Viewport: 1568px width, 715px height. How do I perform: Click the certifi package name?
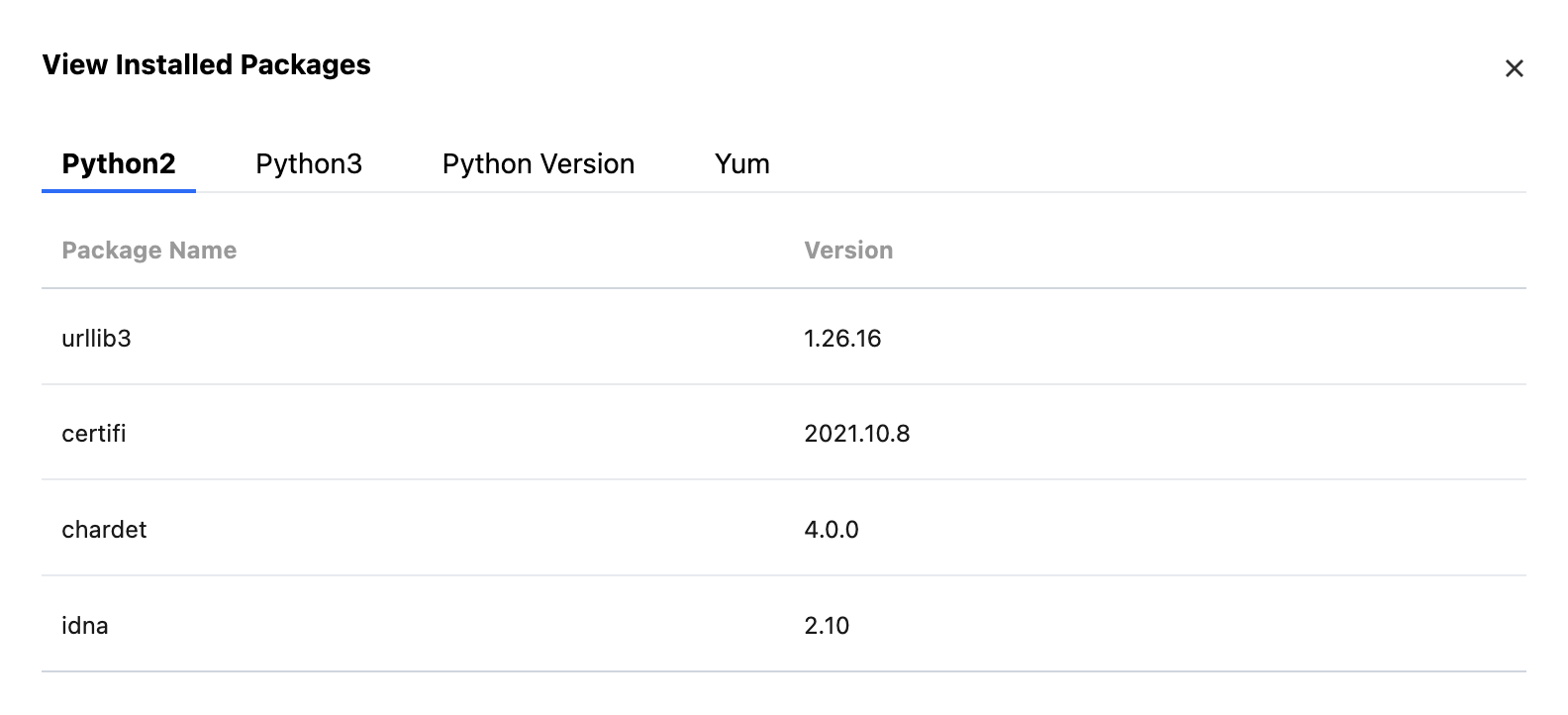pos(94,434)
